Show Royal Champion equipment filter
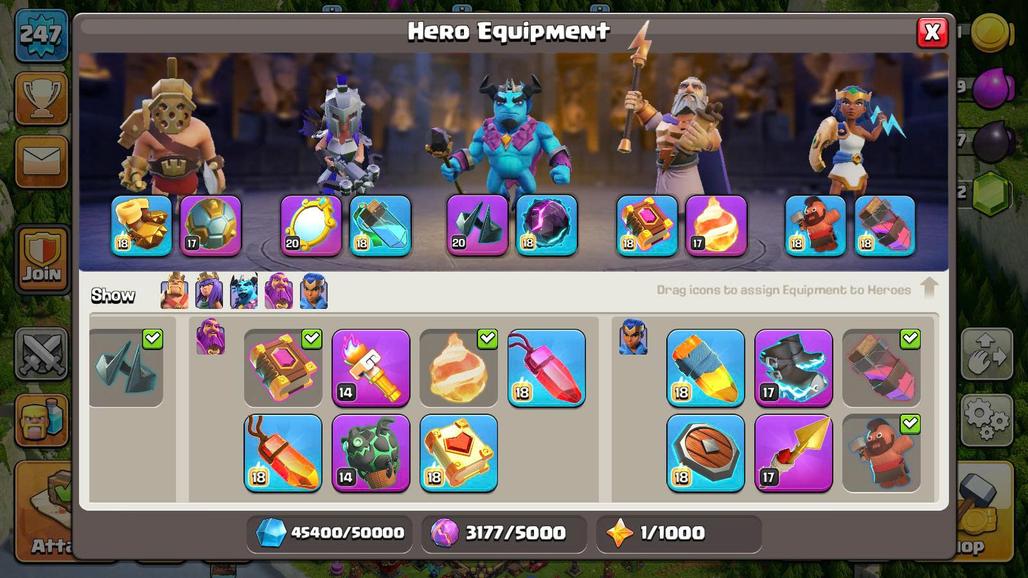1028x578 pixels. [313, 291]
